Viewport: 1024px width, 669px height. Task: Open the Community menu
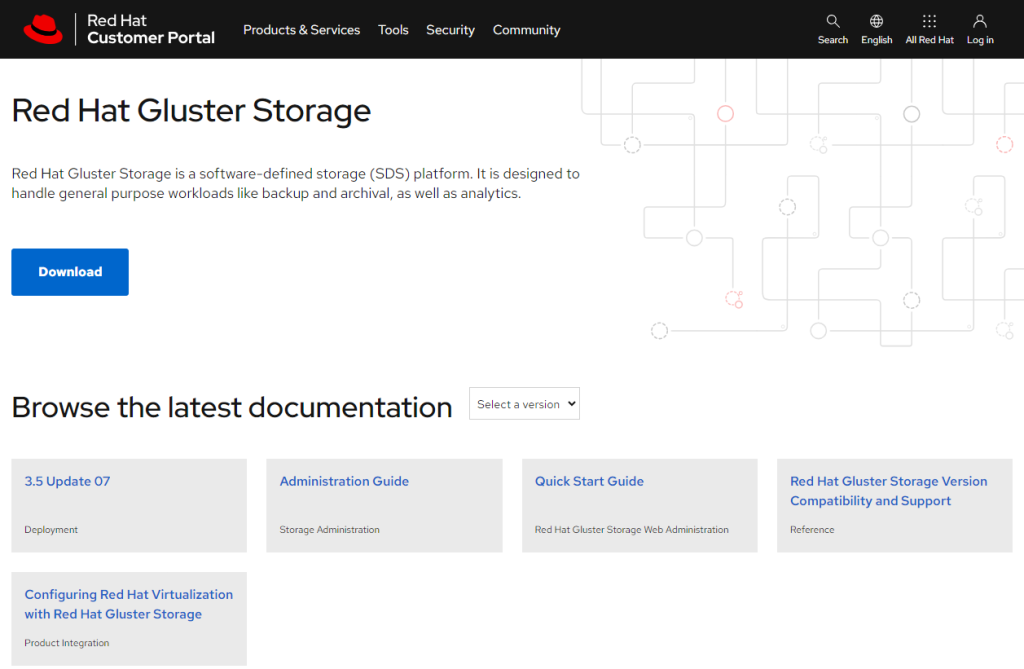(526, 30)
